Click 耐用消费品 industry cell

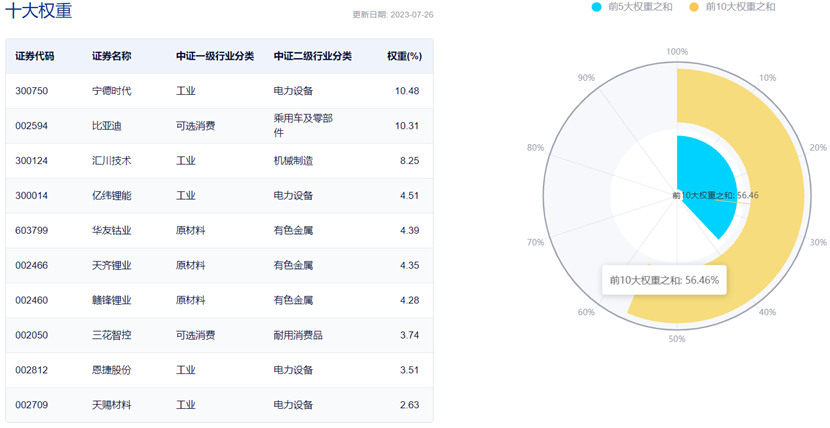[298, 335]
